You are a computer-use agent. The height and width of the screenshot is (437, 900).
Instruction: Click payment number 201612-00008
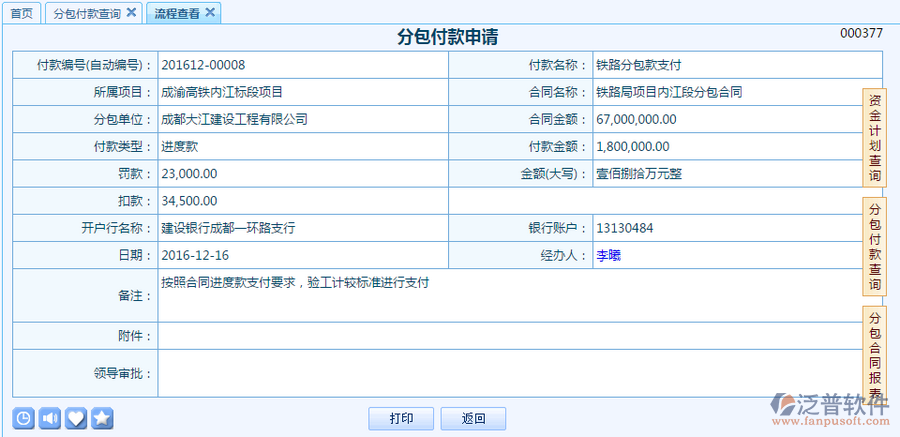tap(203, 65)
